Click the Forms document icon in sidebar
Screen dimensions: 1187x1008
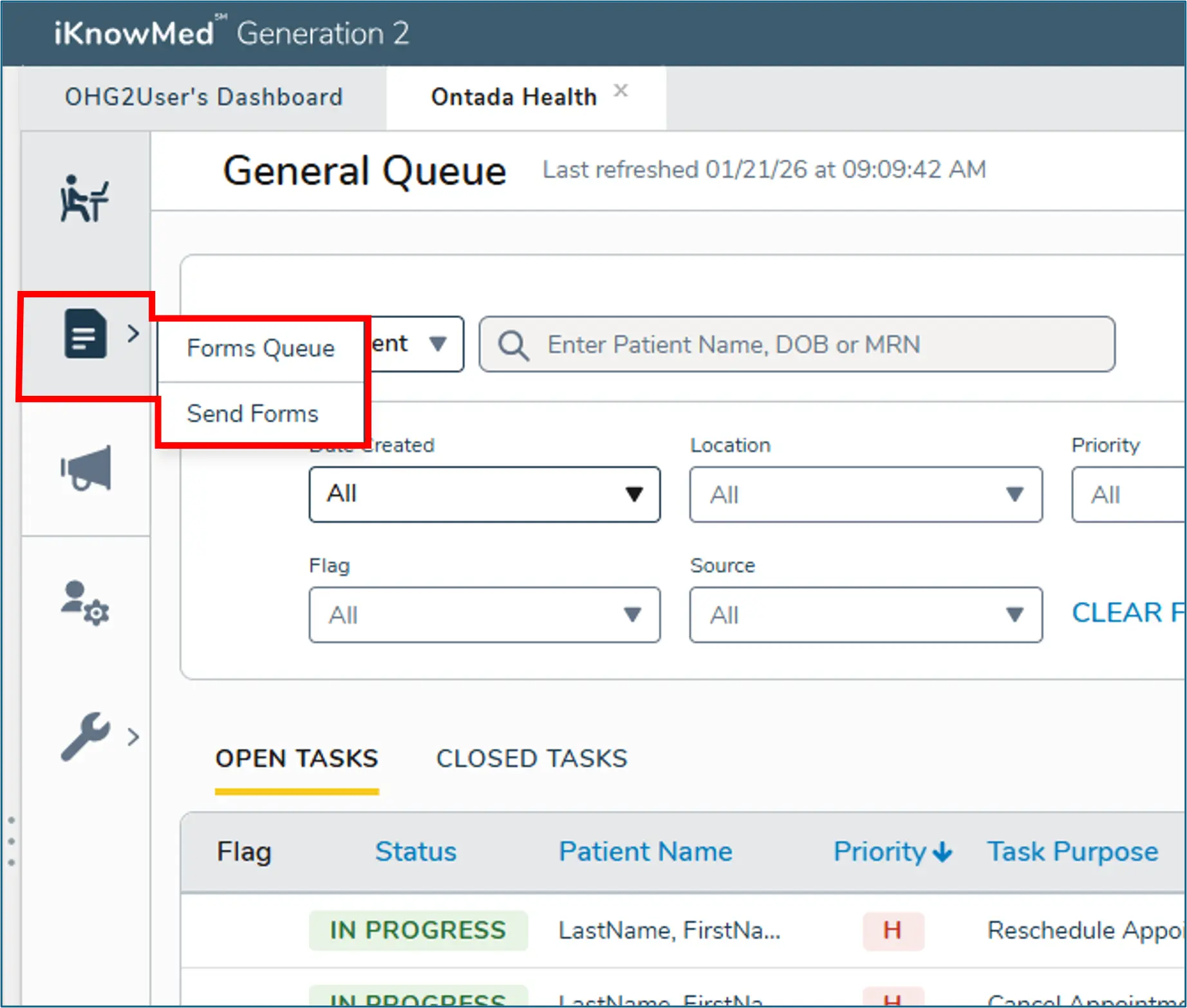coord(85,333)
